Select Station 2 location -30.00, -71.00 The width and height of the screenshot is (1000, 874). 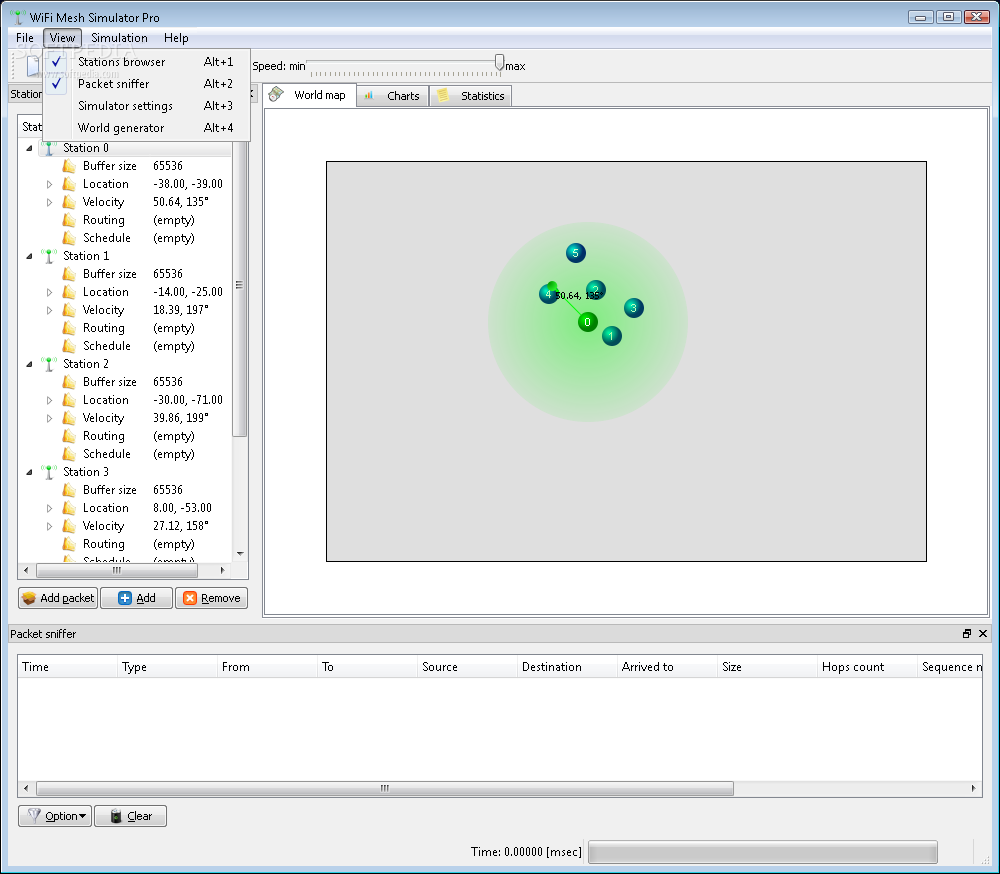coord(188,400)
